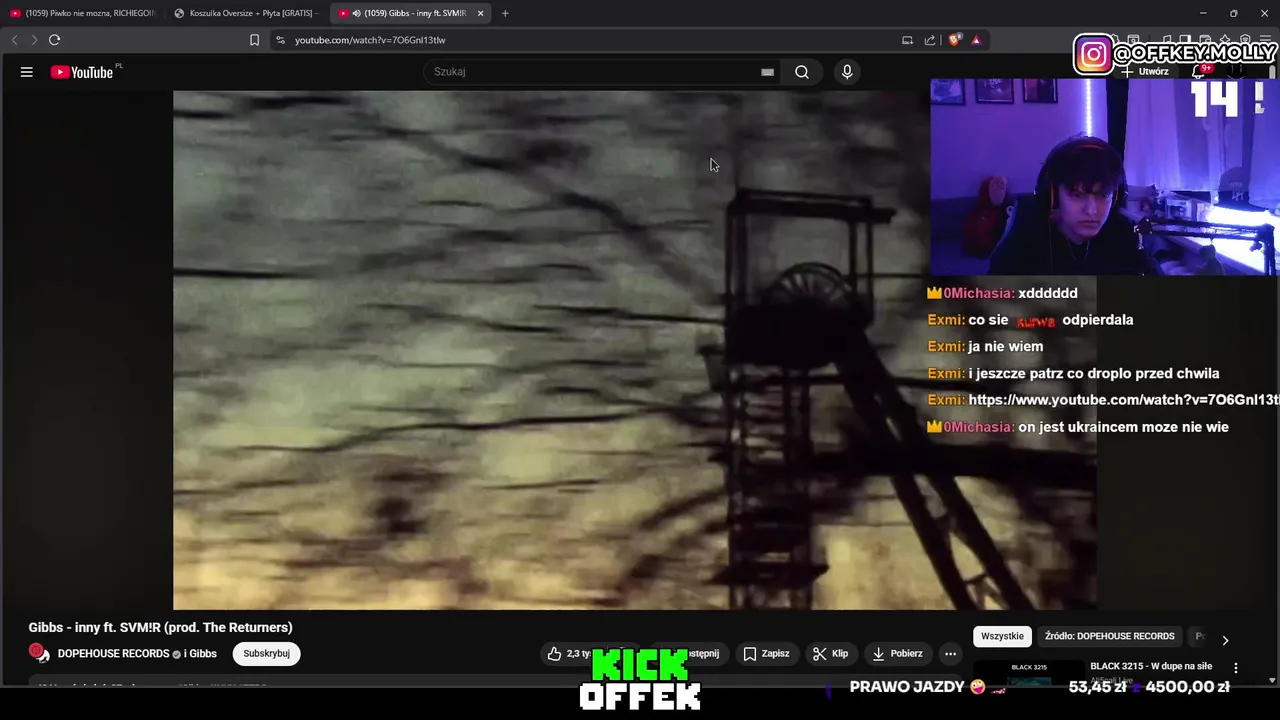Select the Wszystkie filter chip
The height and width of the screenshot is (720, 1280).
[x=1002, y=636]
